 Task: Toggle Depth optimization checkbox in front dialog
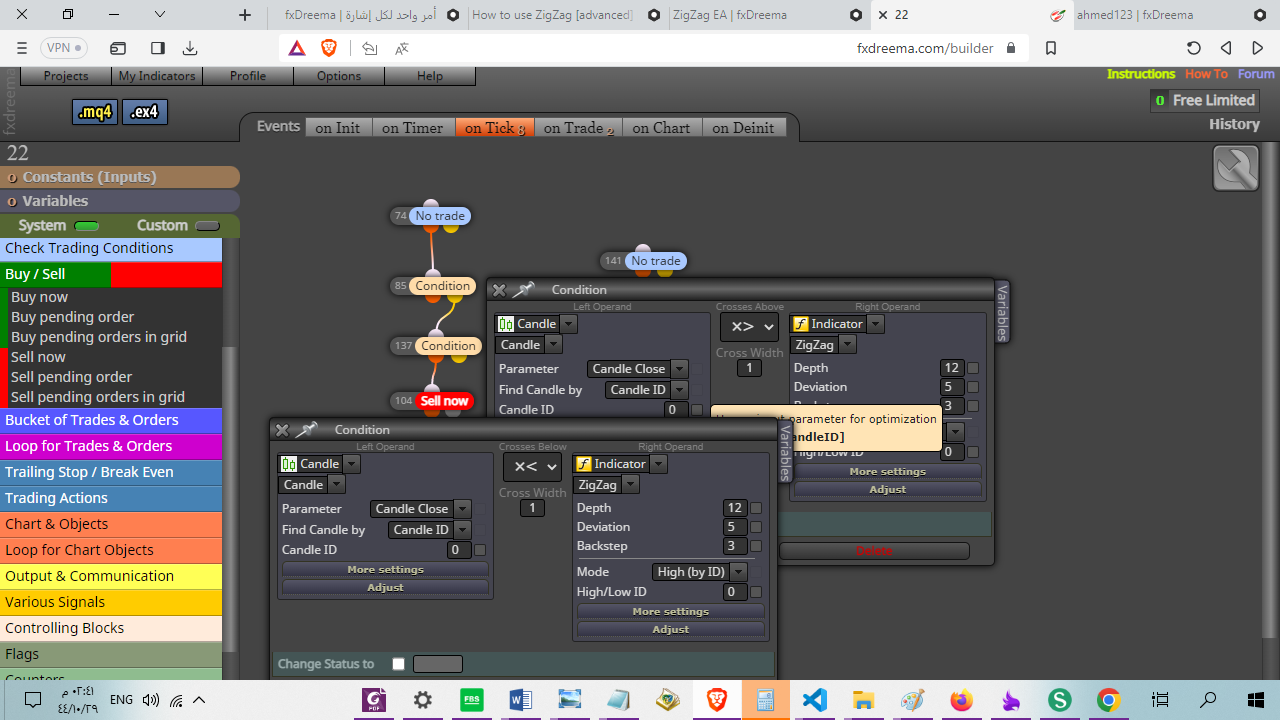[756, 508]
